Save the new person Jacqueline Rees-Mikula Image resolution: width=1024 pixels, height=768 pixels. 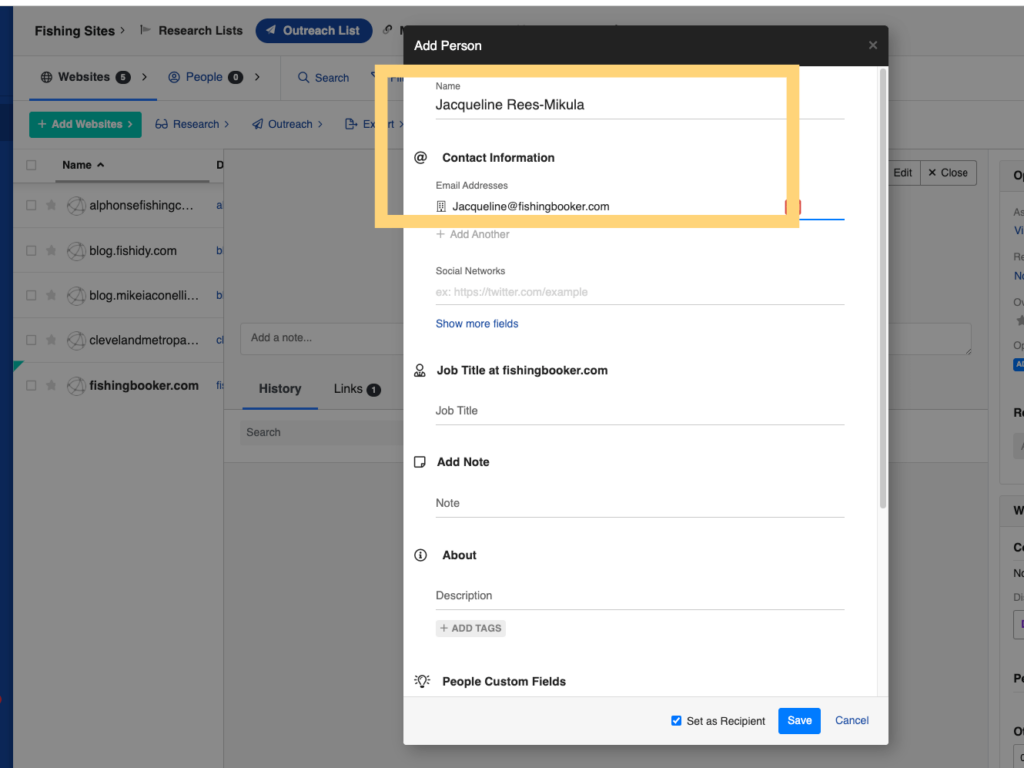point(798,720)
